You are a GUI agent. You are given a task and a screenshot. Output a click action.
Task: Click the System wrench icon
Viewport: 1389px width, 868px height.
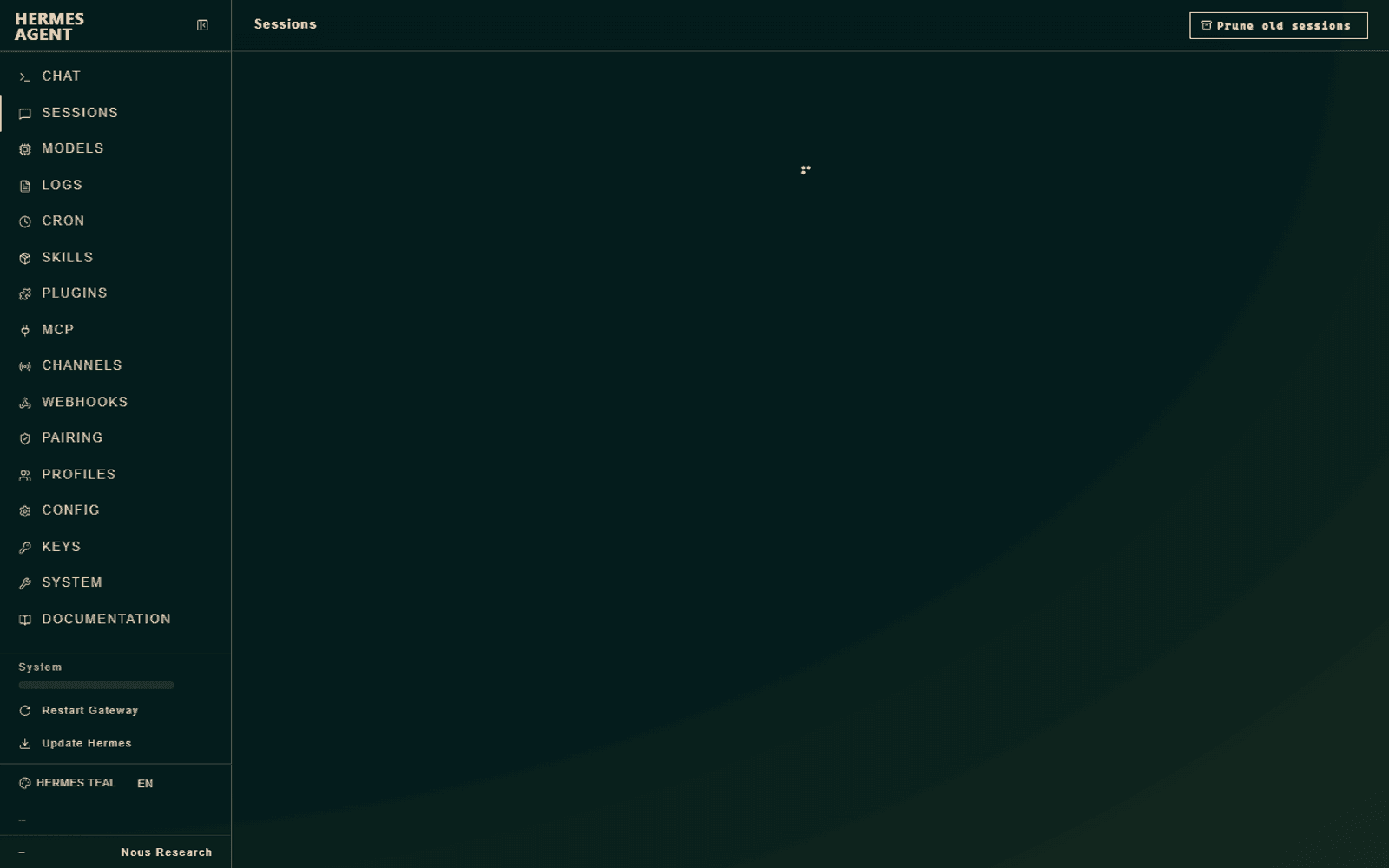(x=25, y=583)
